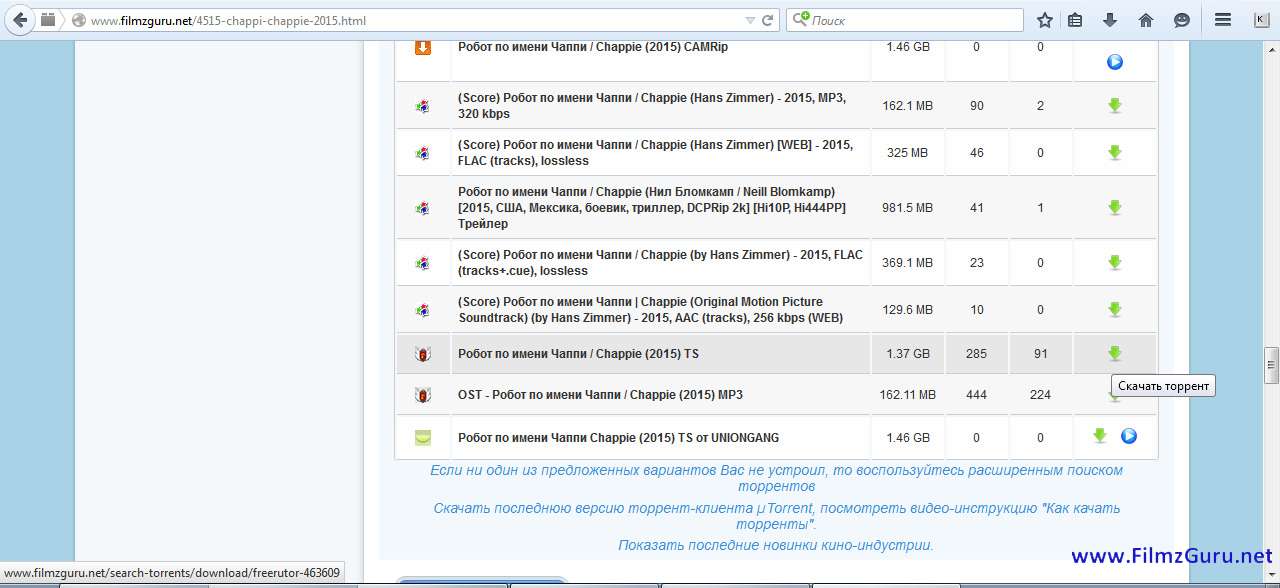This screenshot has width=1280, height=588.
Task: Play the Chappie CAMRip blue play button
Action: [1114, 62]
